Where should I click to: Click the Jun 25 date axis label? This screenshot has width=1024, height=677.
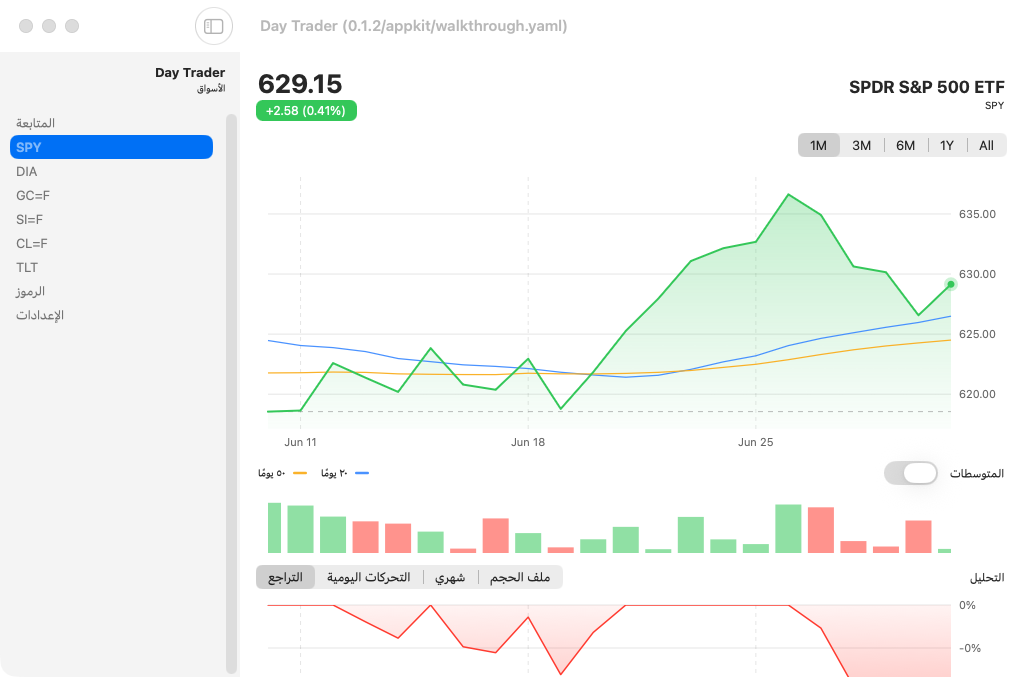756,442
